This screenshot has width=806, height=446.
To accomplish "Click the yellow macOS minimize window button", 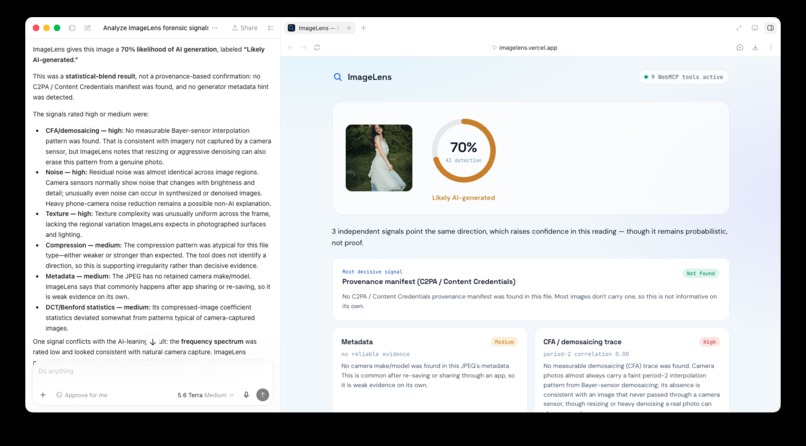I will (x=46, y=28).
